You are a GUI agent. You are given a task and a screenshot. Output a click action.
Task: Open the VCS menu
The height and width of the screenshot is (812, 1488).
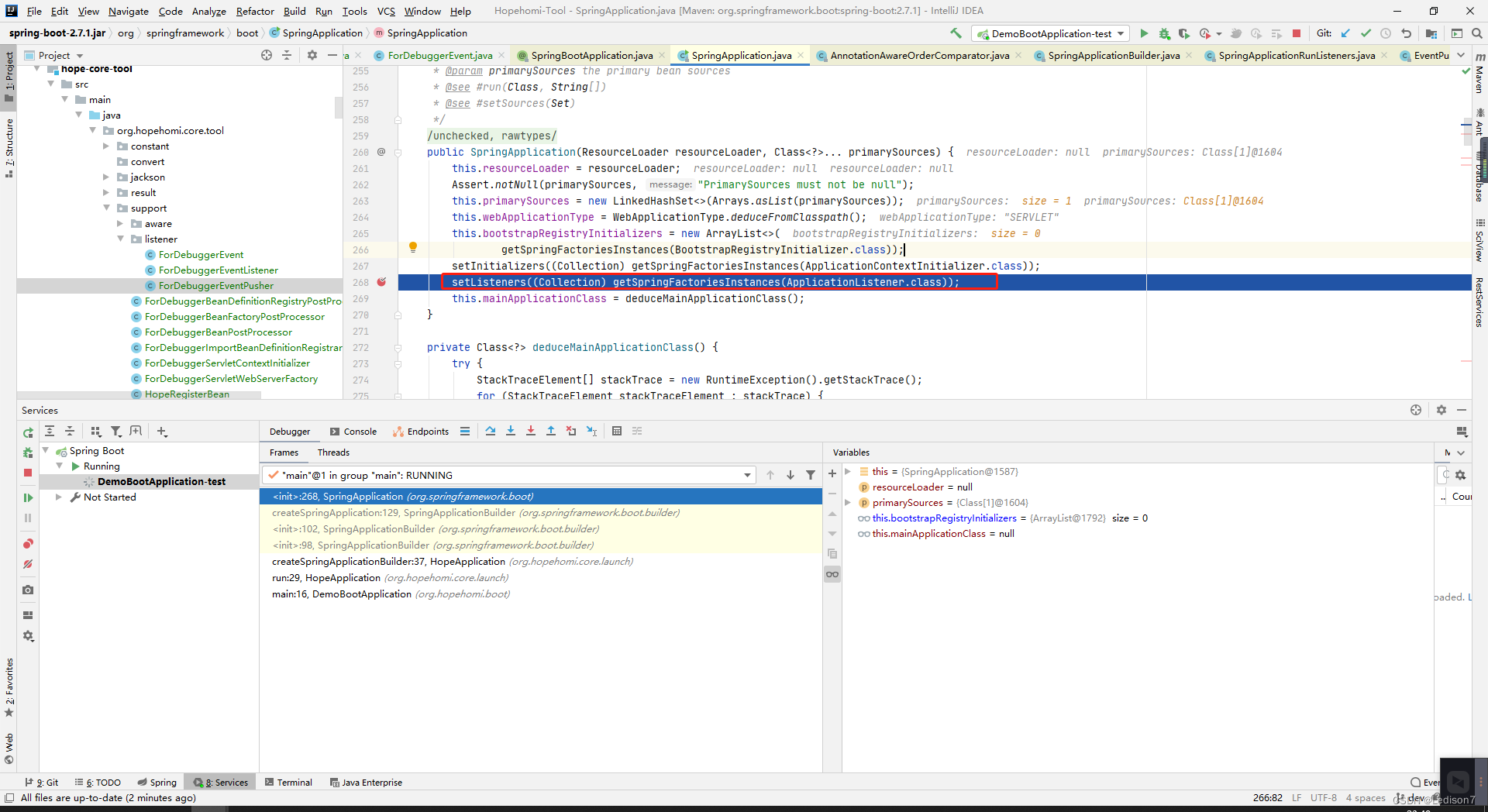pos(386,11)
